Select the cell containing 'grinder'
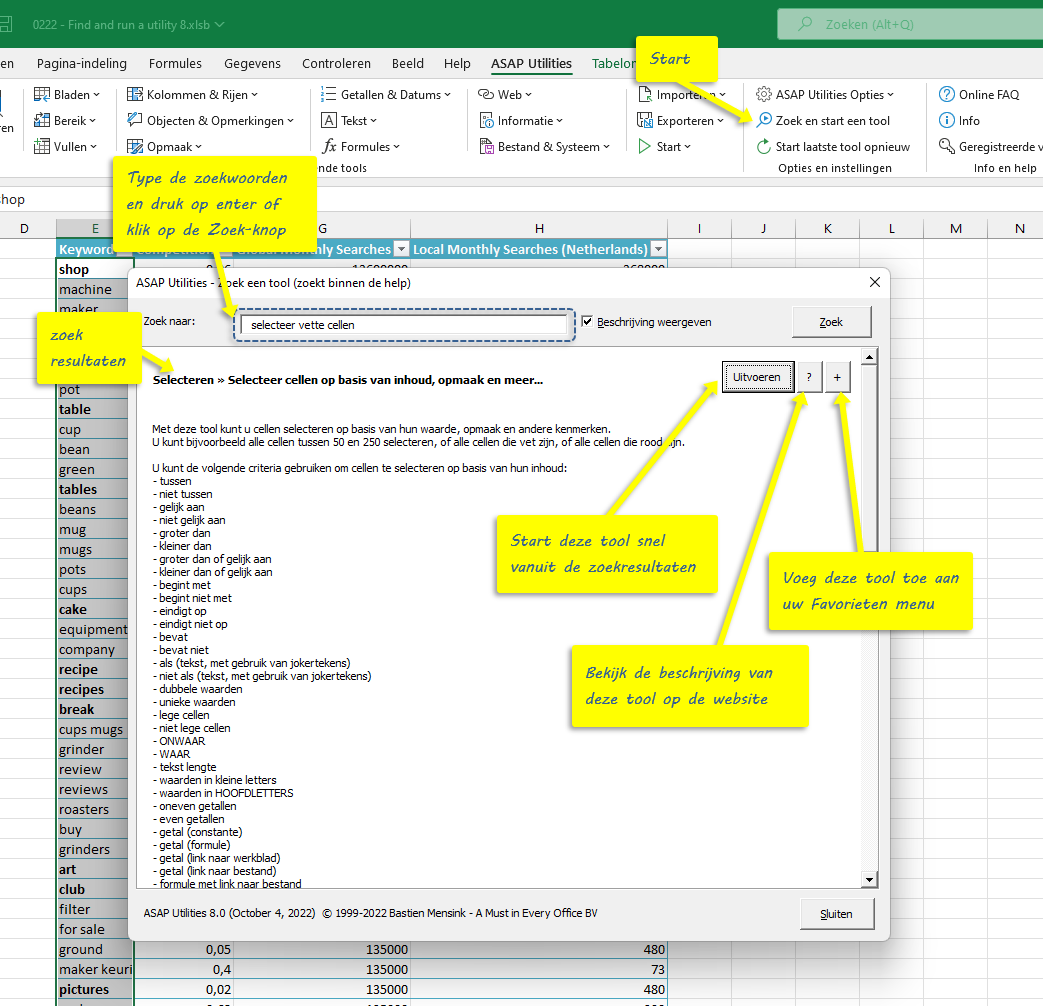Viewport: 1043px width, 1006px height. [92, 749]
